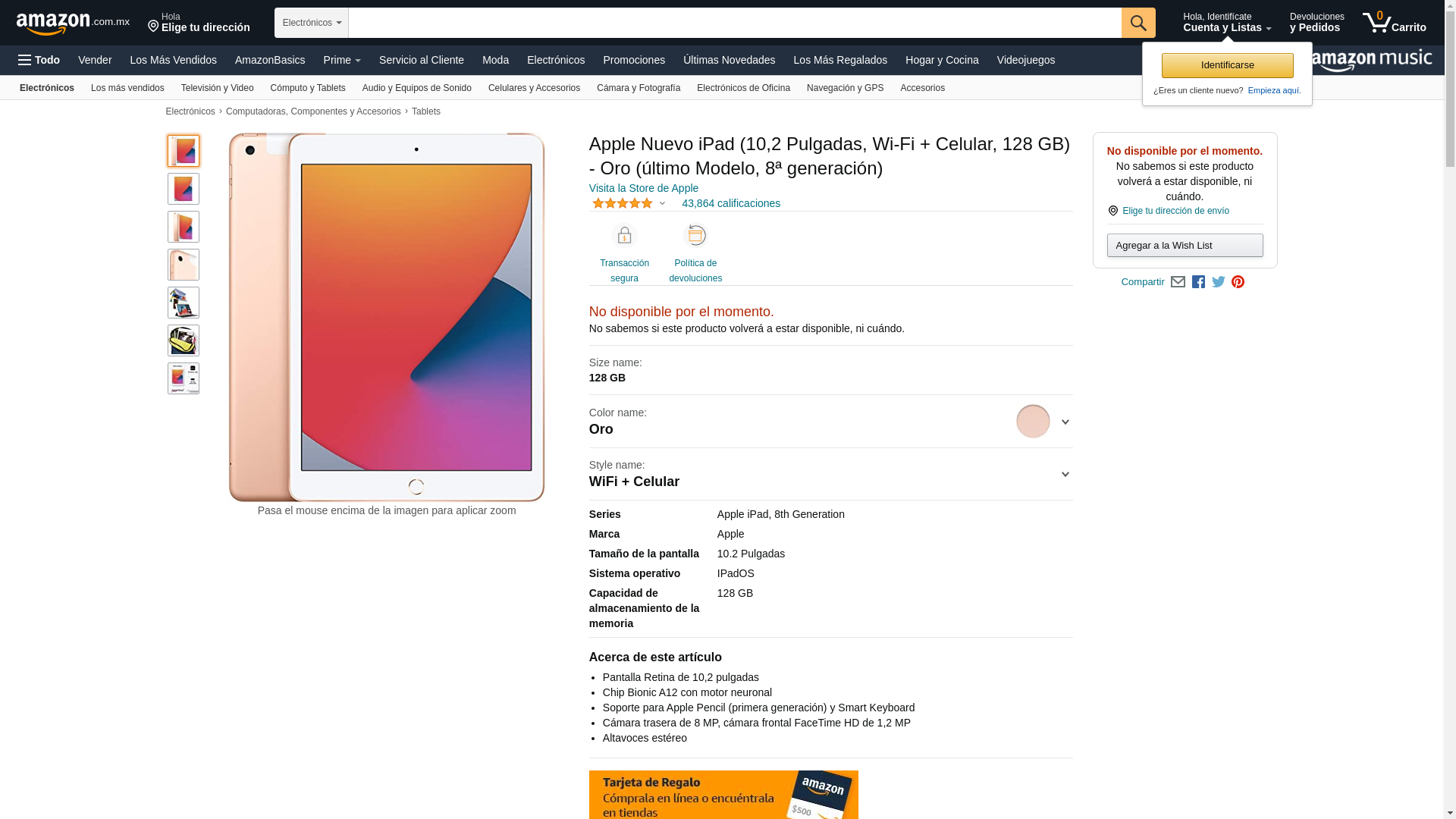Share product on Pinterest icon

click(1238, 282)
